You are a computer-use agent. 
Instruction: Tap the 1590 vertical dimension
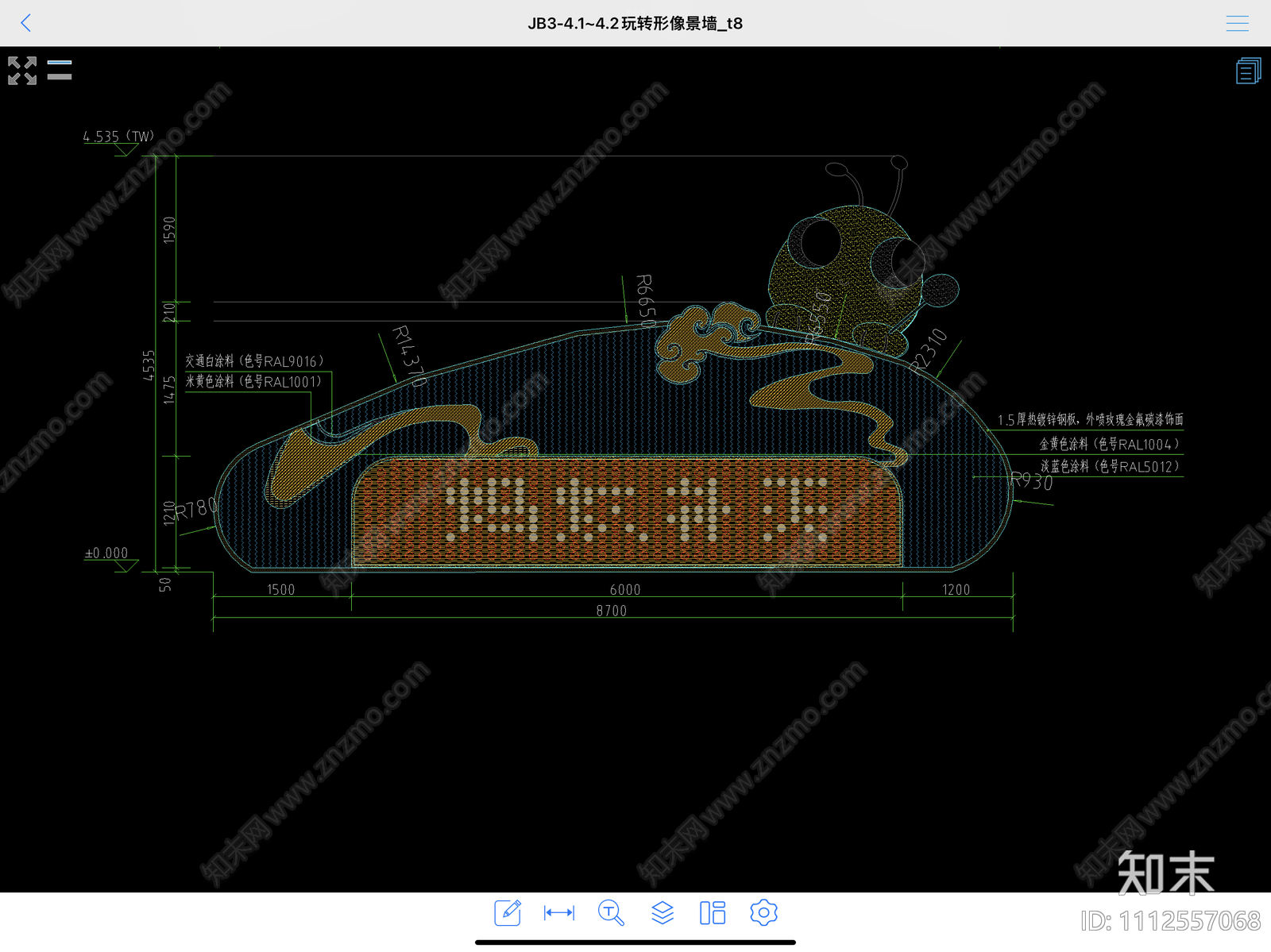pyautogui.click(x=169, y=229)
